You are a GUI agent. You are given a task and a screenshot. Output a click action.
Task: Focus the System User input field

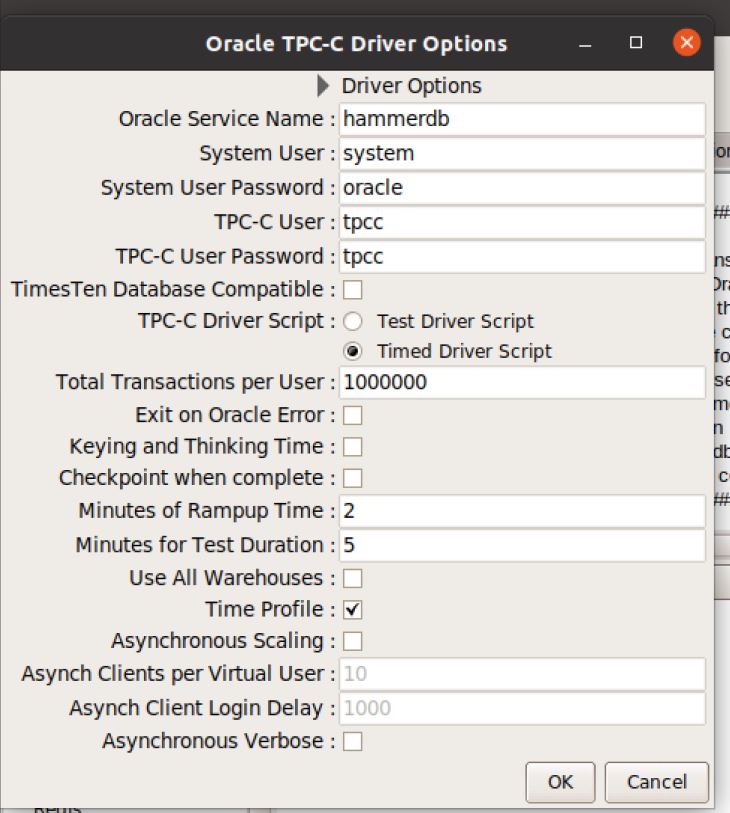pyautogui.click(x=522, y=153)
